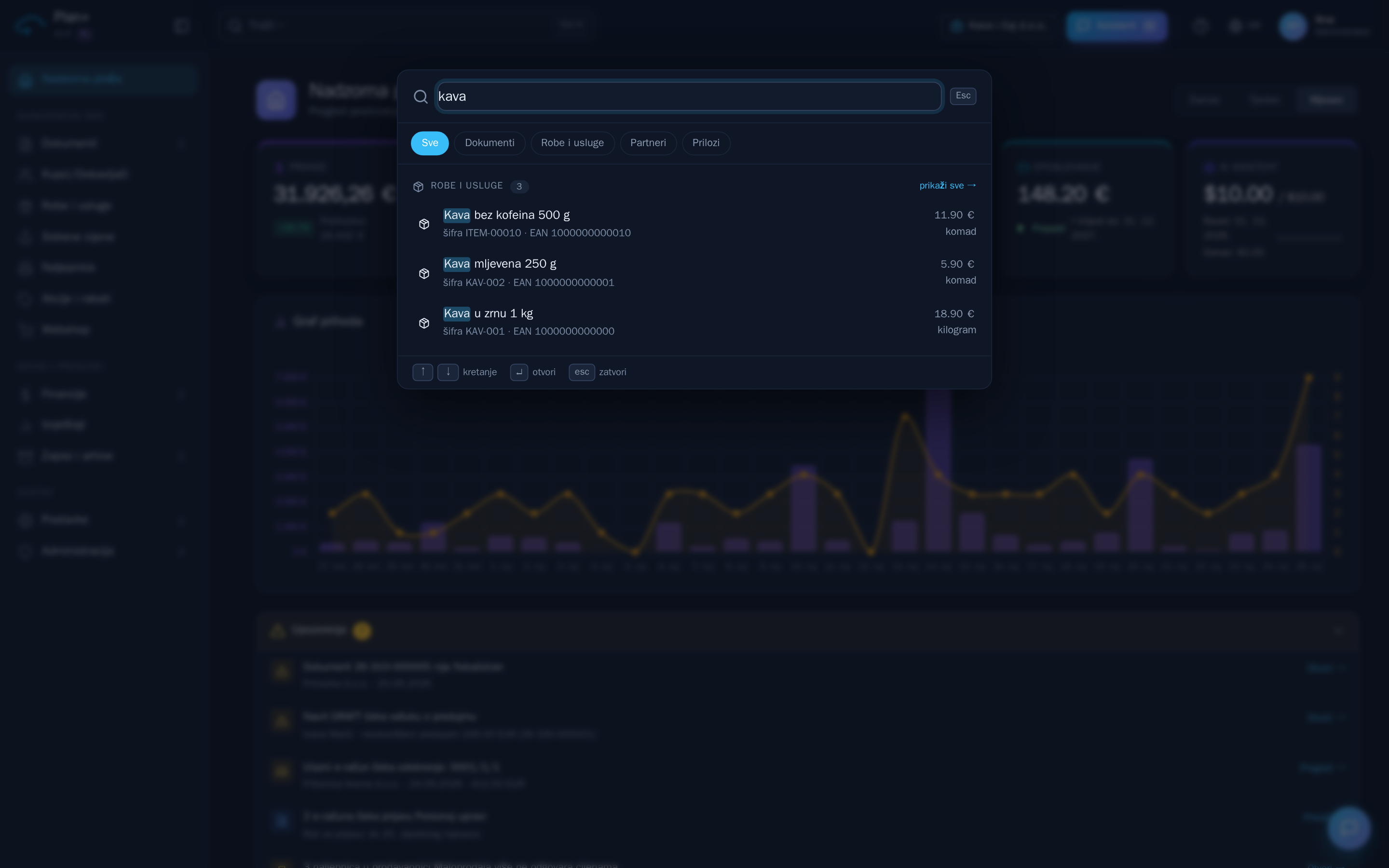Filter results by Robe i usluge
1389x868 pixels.
pyautogui.click(x=572, y=143)
